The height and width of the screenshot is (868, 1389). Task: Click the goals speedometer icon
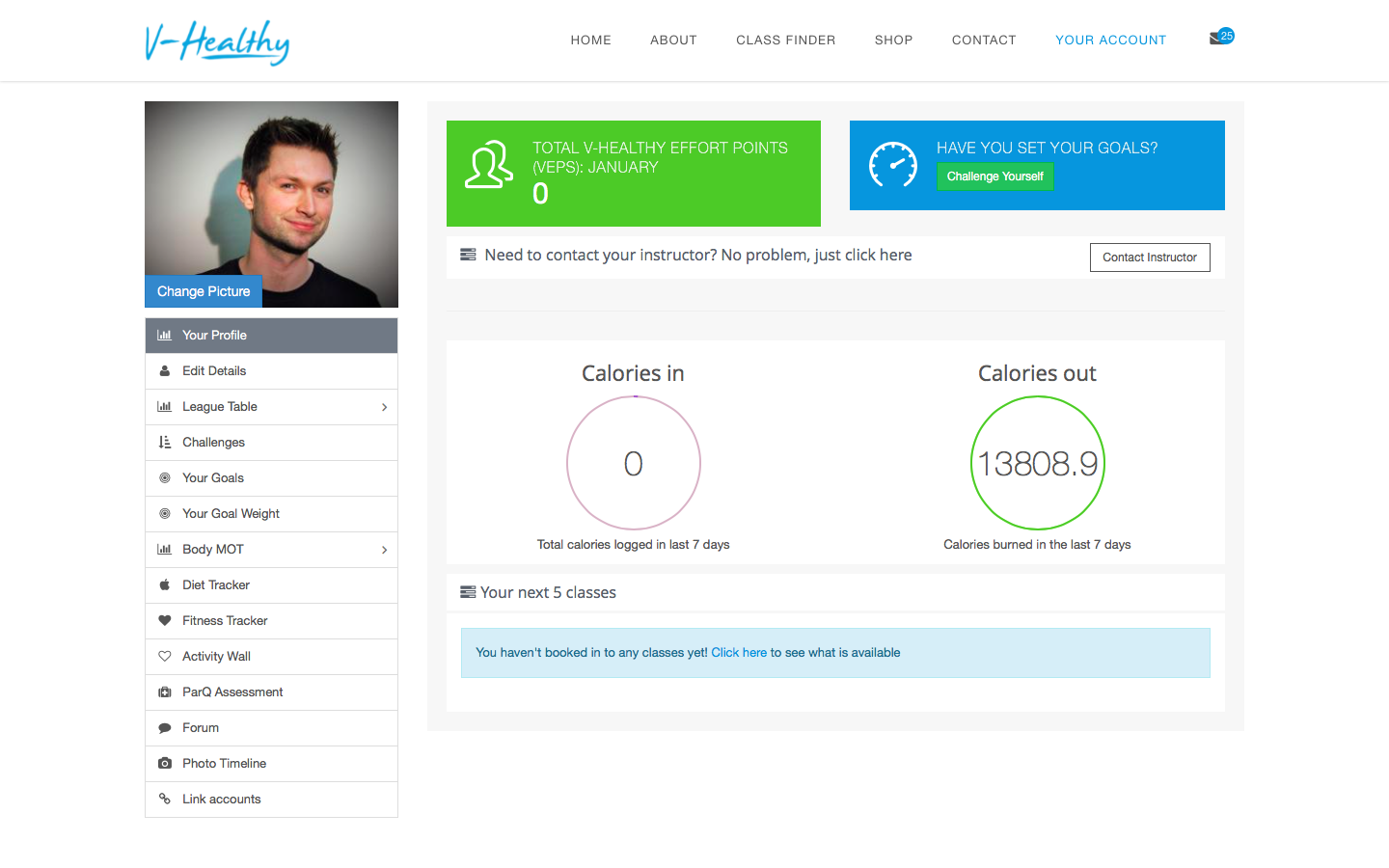(893, 165)
